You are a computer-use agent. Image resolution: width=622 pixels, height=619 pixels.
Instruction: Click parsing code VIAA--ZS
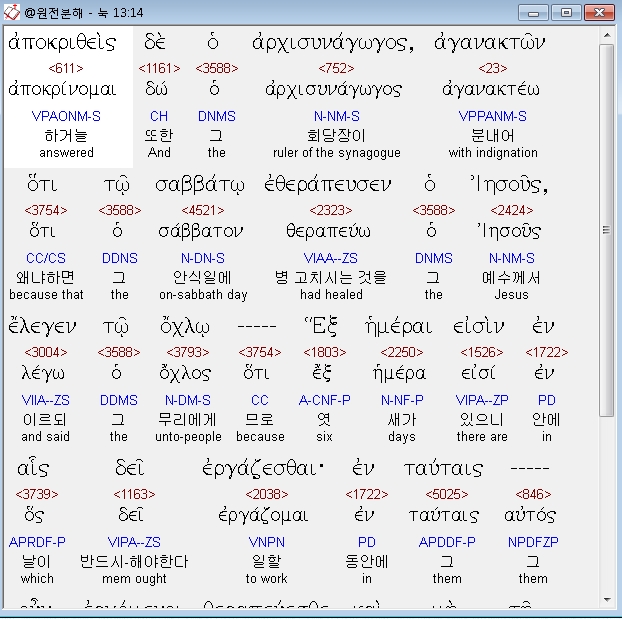point(330,258)
